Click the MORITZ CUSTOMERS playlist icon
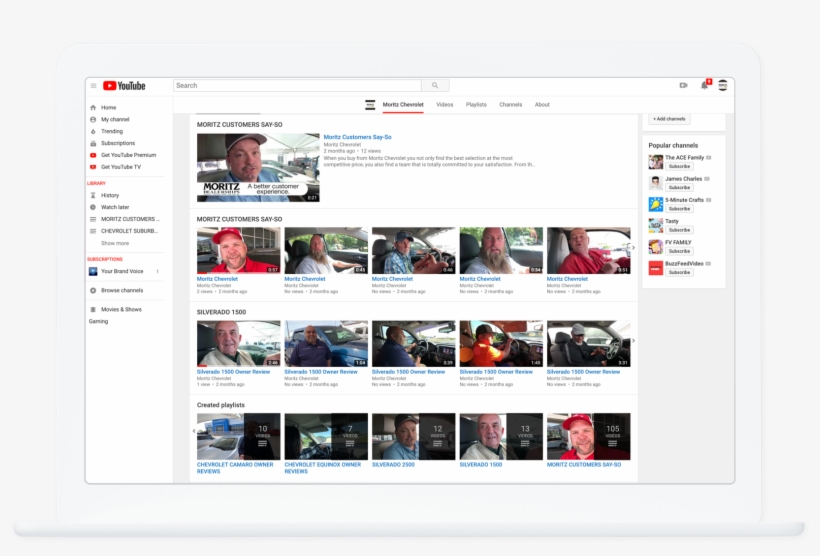Viewport: 820px width, 556px height. point(93,219)
